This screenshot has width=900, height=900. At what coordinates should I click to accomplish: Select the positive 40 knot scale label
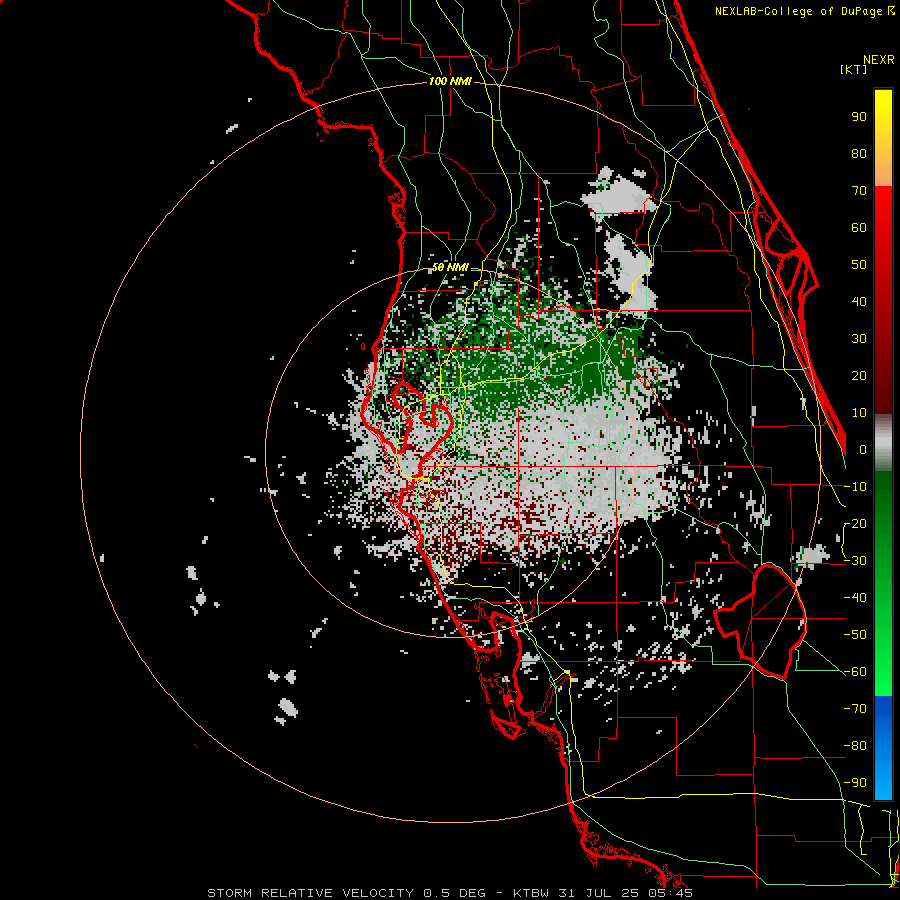[859, 302]
